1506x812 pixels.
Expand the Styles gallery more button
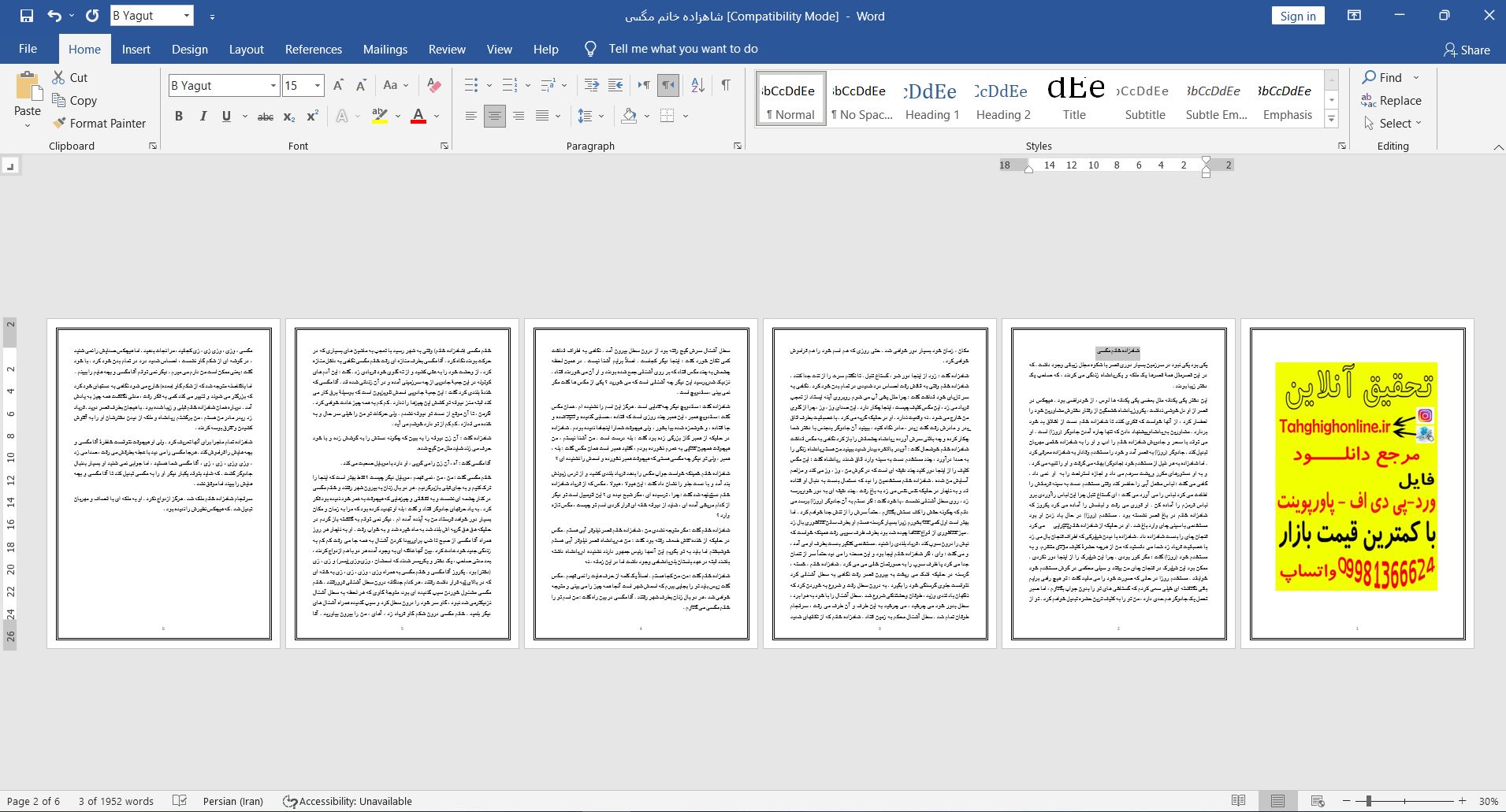coord(1332,120)
